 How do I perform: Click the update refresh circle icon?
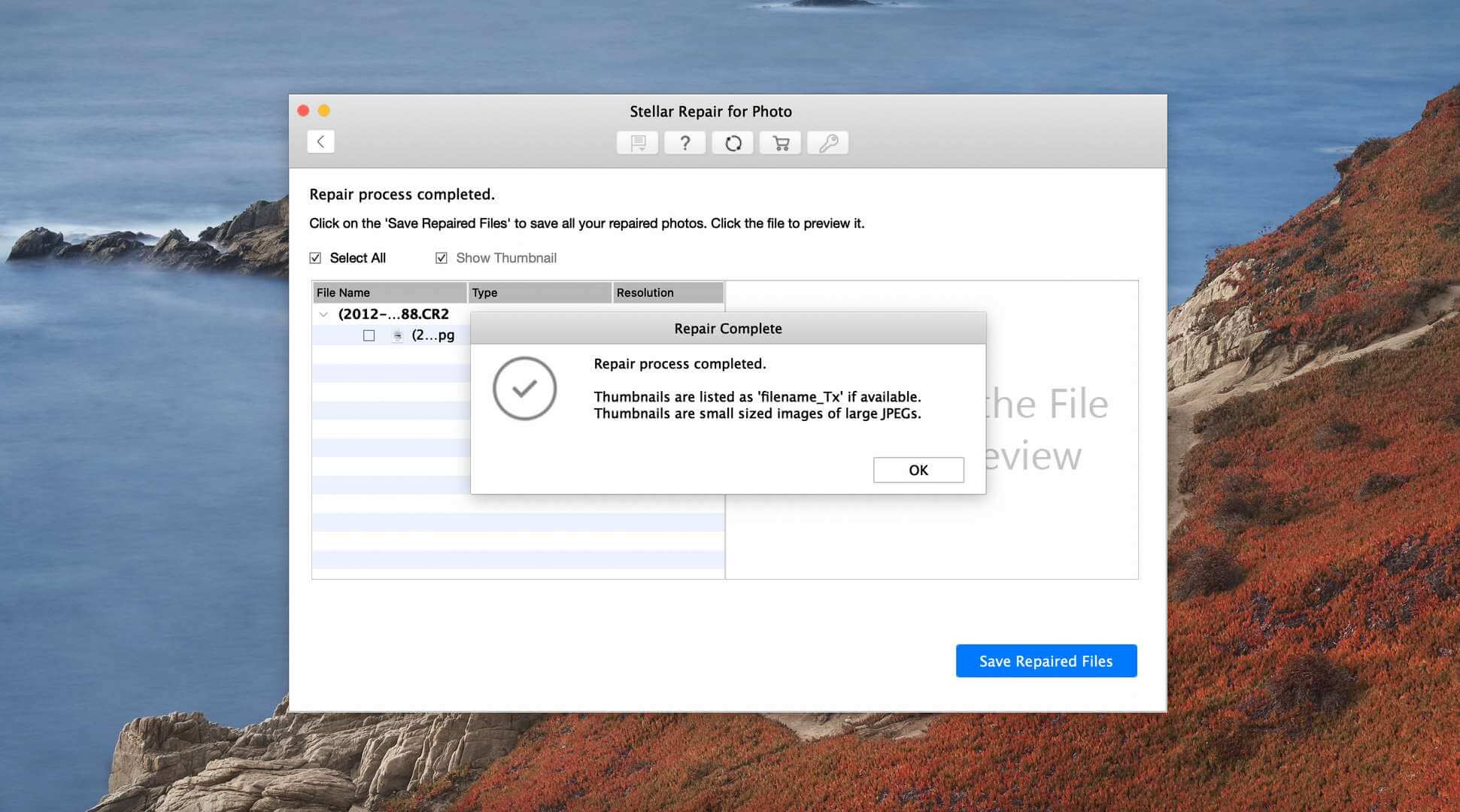733,143
